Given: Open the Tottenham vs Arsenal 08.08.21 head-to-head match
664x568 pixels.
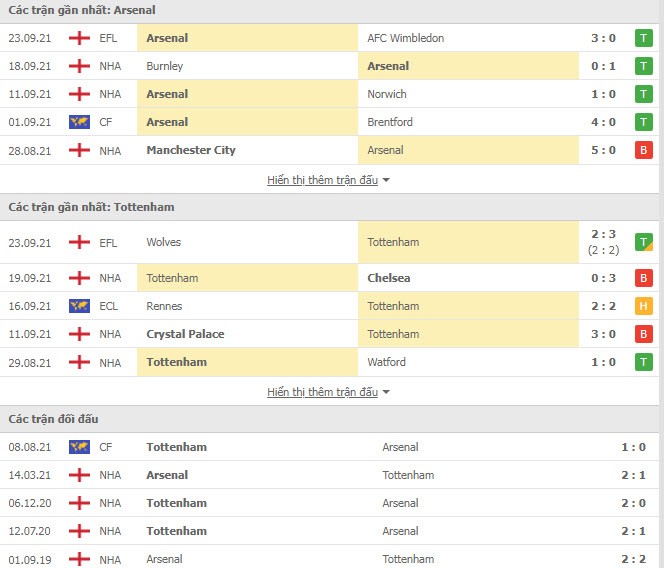Looking at the screenshot, I should point(330,447).
